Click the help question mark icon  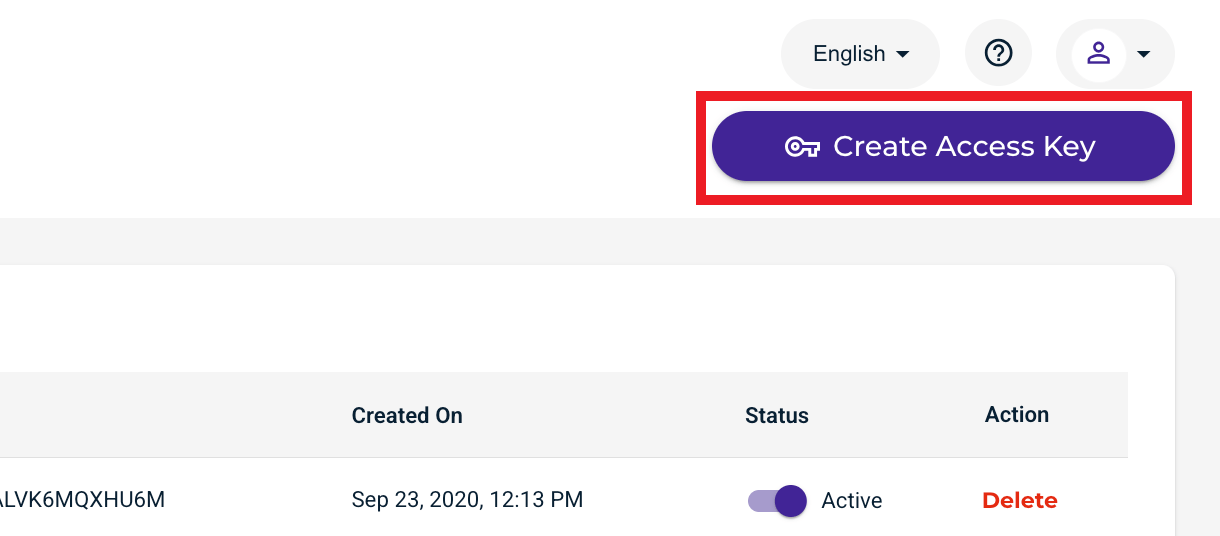click(998, 53)
